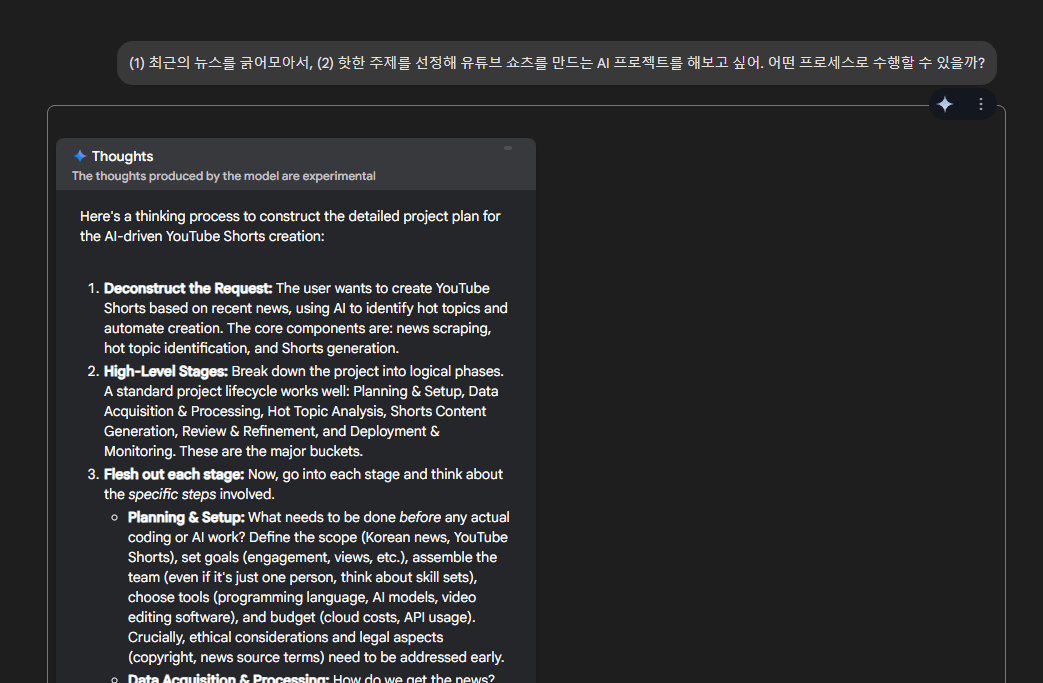Click the Thoughts heading label

coord(122,156)
